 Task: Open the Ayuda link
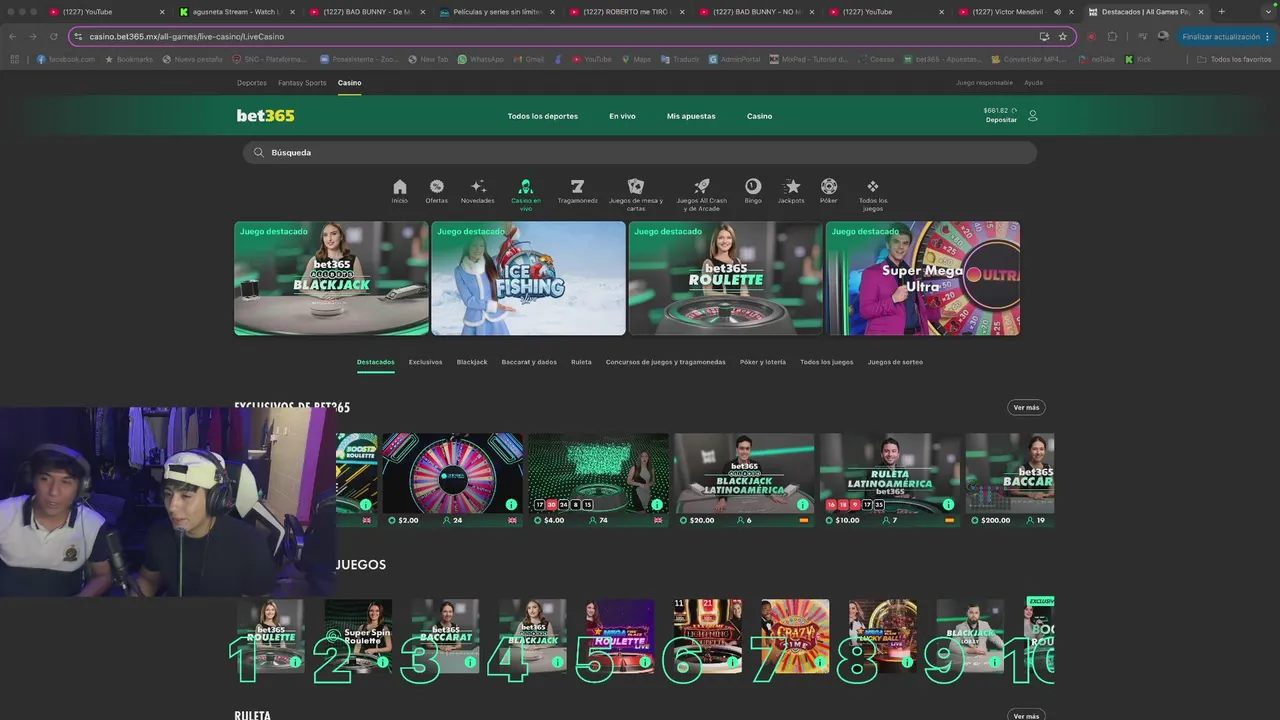pyautogui.click(x=1033, y=83)
